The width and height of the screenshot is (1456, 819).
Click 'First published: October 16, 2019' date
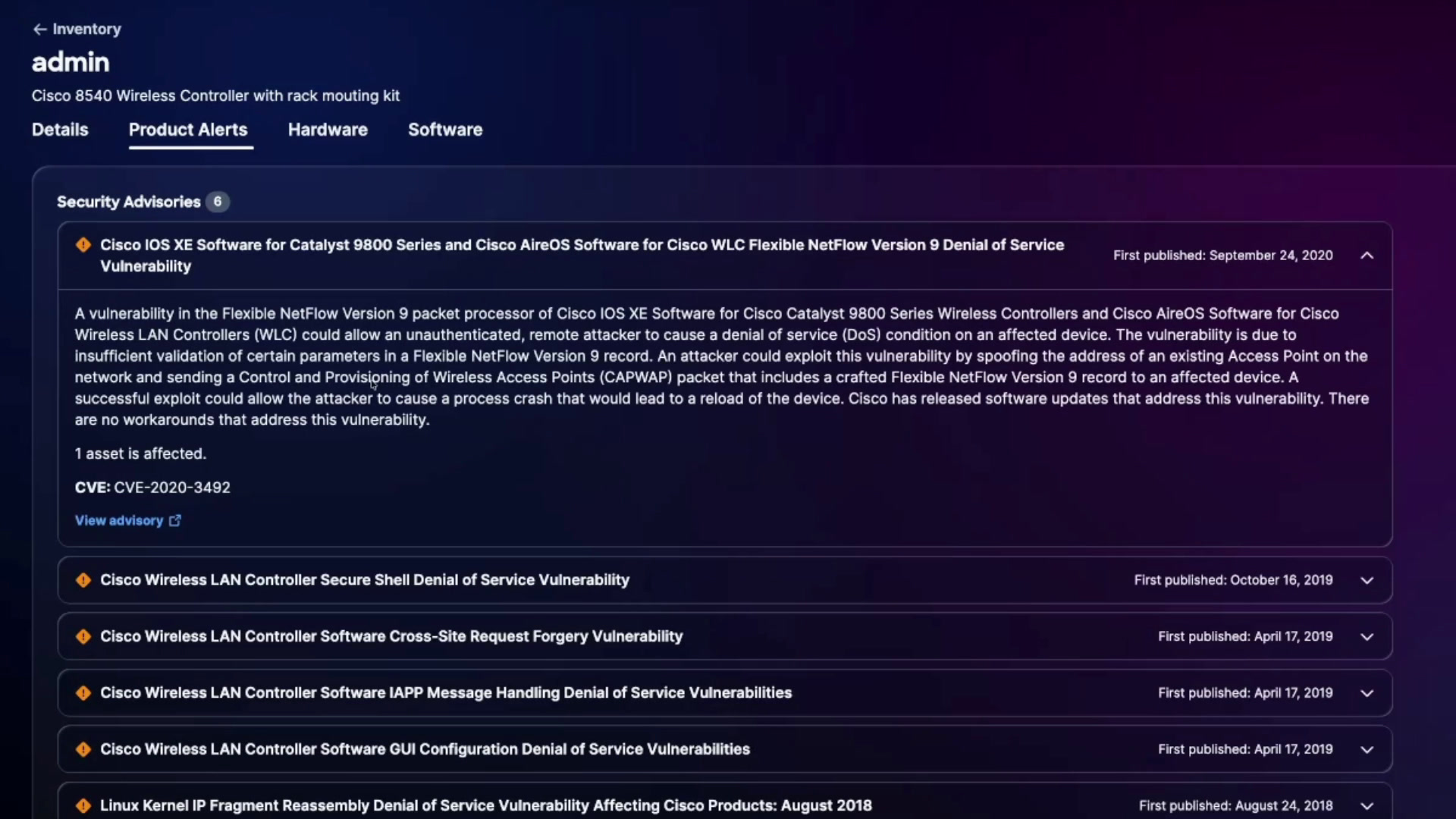coord(1233,580)
